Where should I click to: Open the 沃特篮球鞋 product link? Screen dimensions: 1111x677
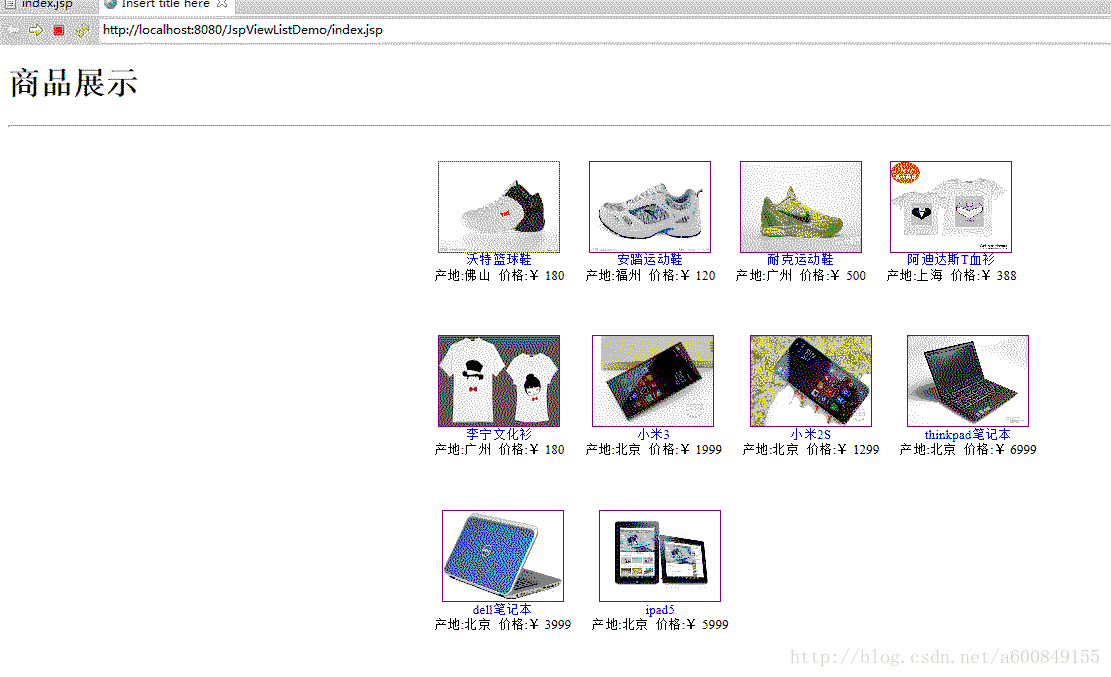pos(499,259)
